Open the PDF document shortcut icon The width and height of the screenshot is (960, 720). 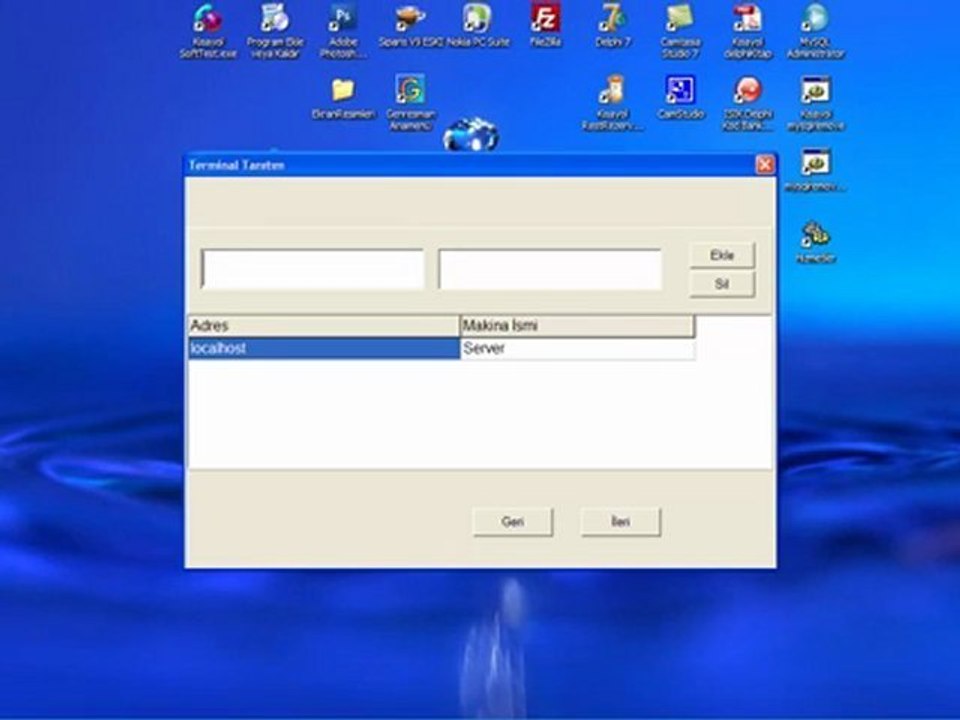tap(747, 31)
